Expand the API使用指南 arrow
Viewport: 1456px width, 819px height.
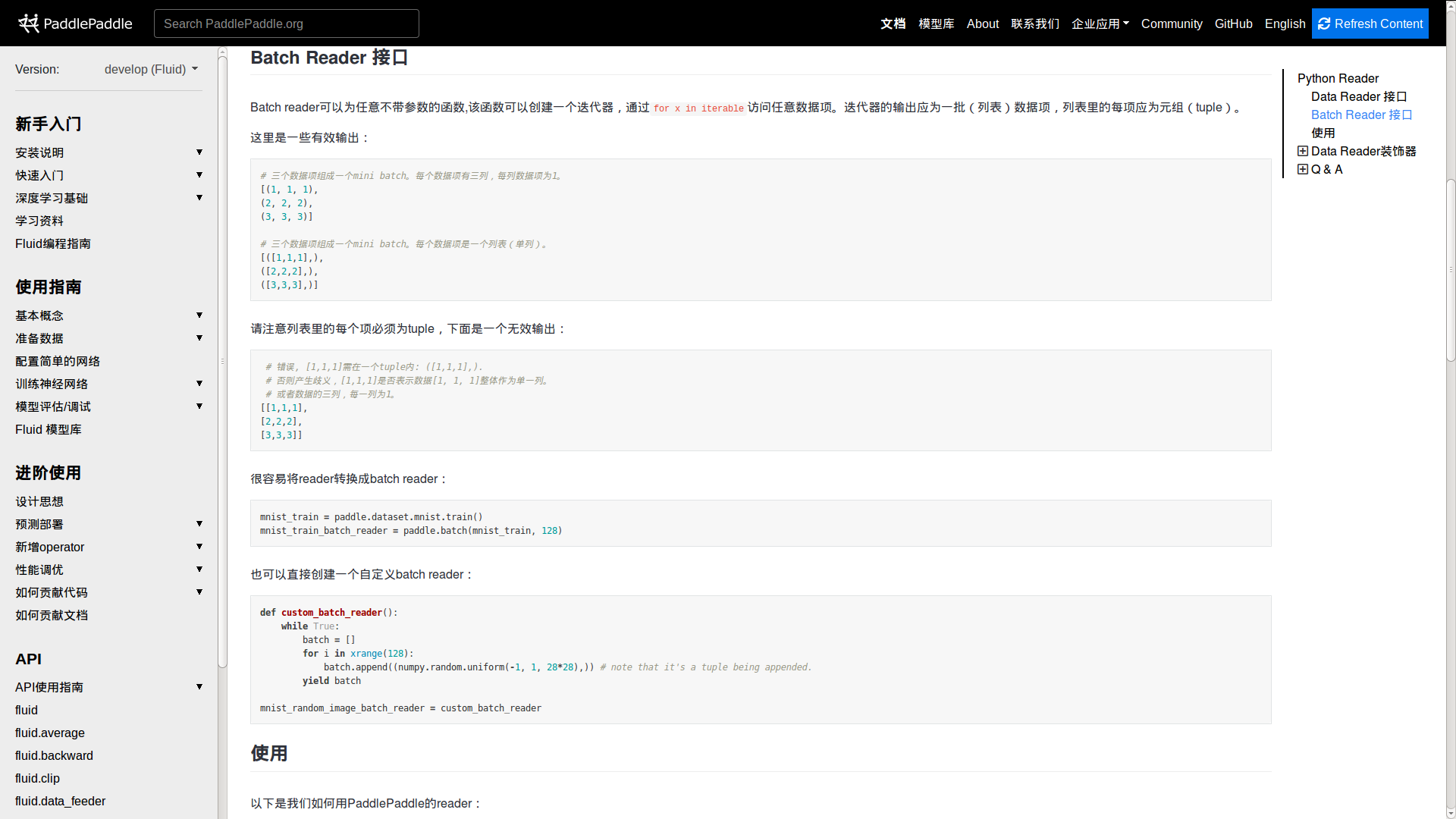[x=199, y=687]
